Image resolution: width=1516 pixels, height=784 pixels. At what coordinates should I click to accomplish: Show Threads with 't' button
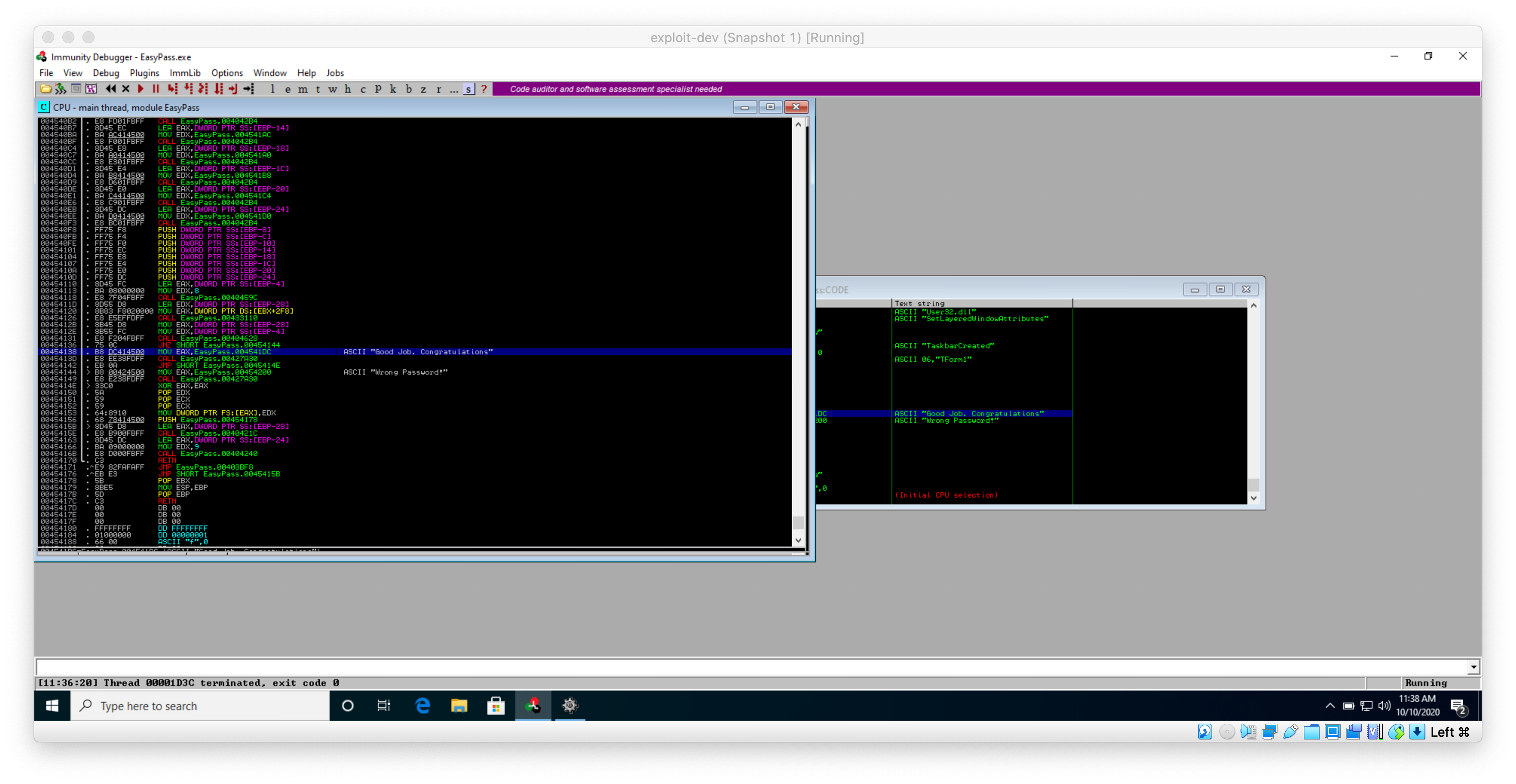318,89
